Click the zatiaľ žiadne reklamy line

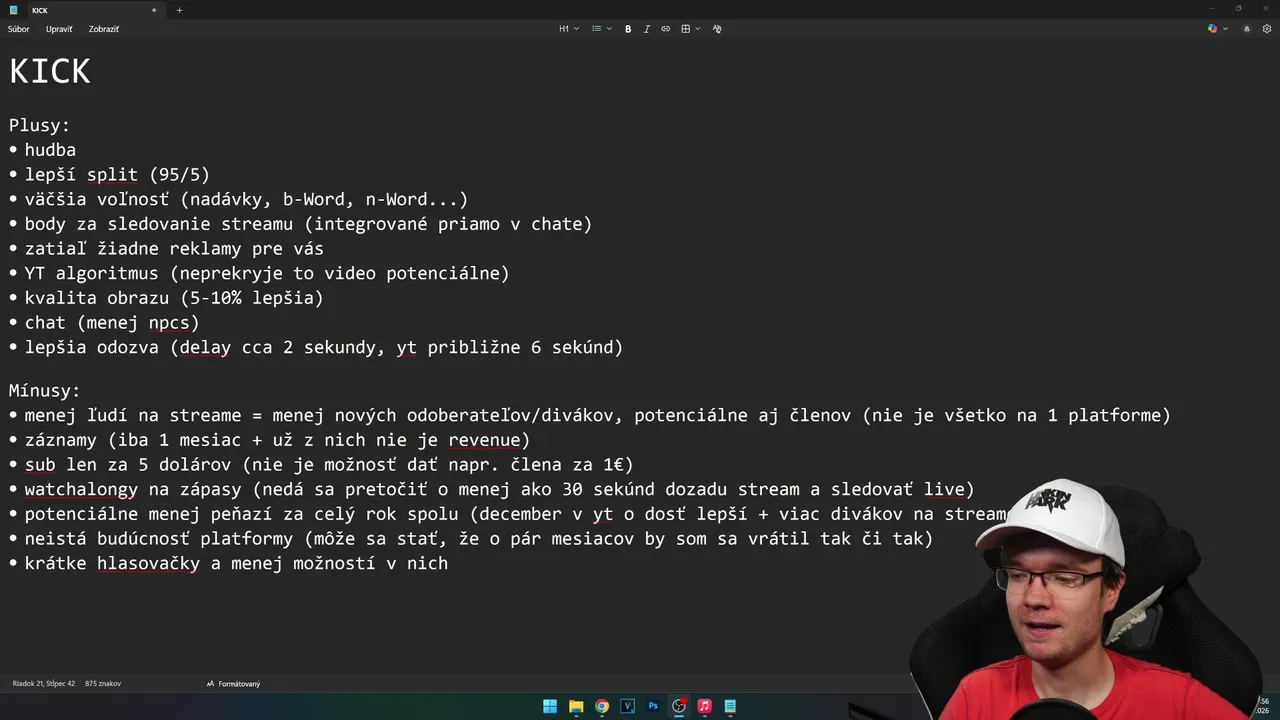pos(174,249)
